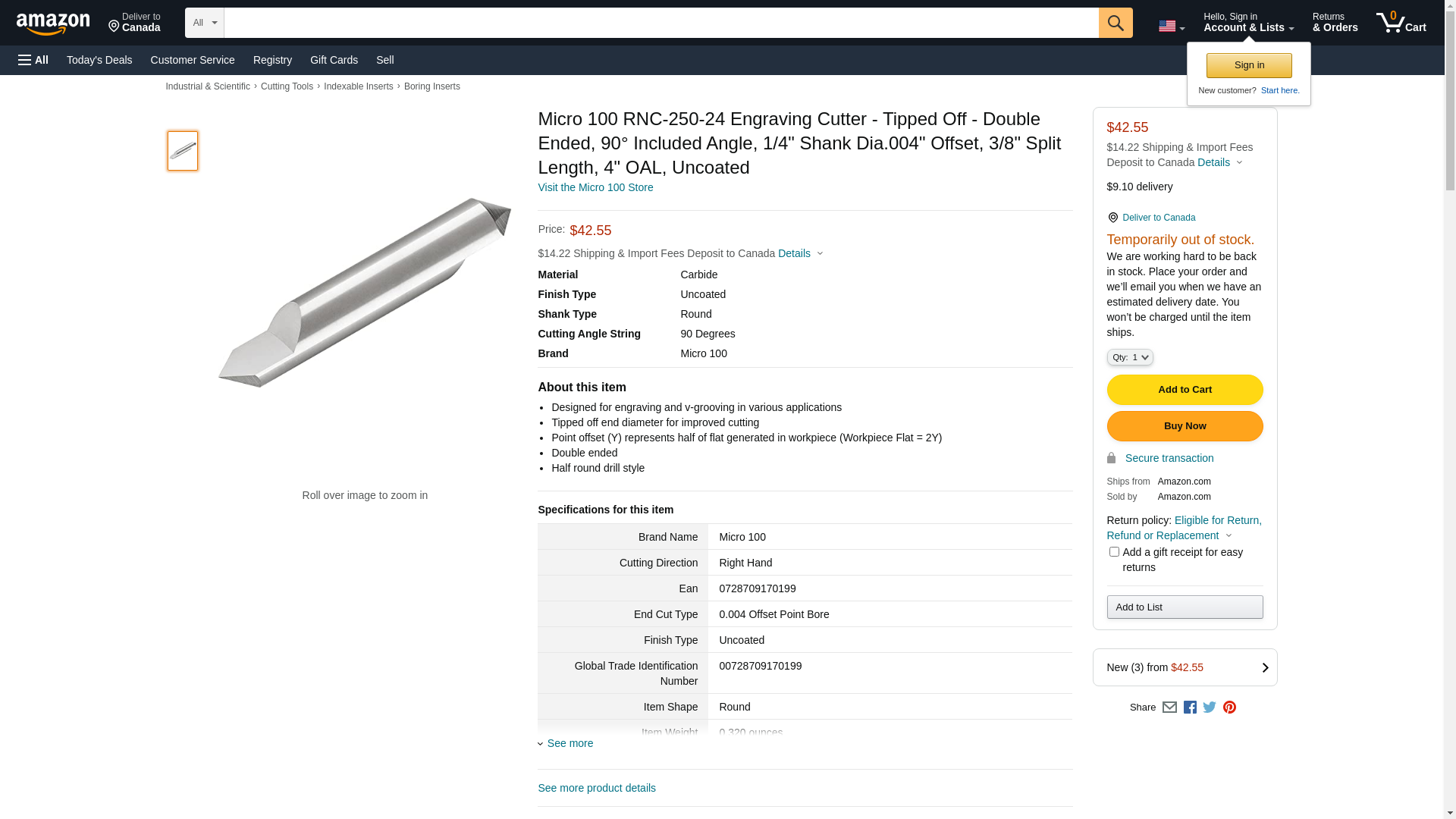Visit the Micro 100 Store link
Screen dimensions: 1456x819
click(595, 187)
